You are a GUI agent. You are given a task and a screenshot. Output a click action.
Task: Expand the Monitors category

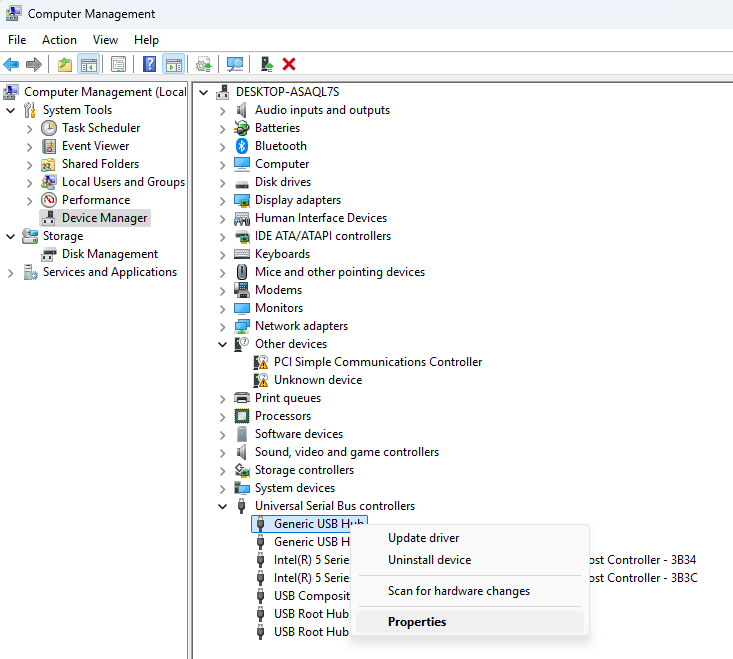[223, 308]
